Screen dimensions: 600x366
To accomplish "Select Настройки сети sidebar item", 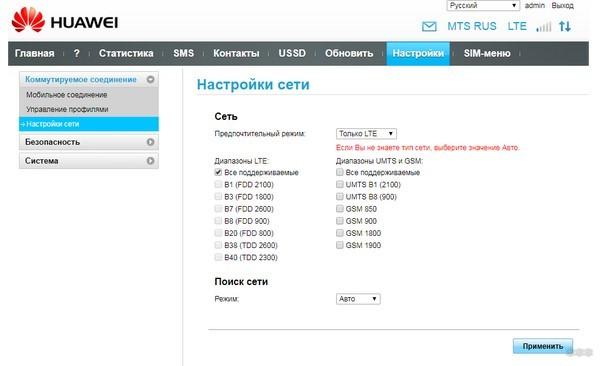I will coord(89,124).
